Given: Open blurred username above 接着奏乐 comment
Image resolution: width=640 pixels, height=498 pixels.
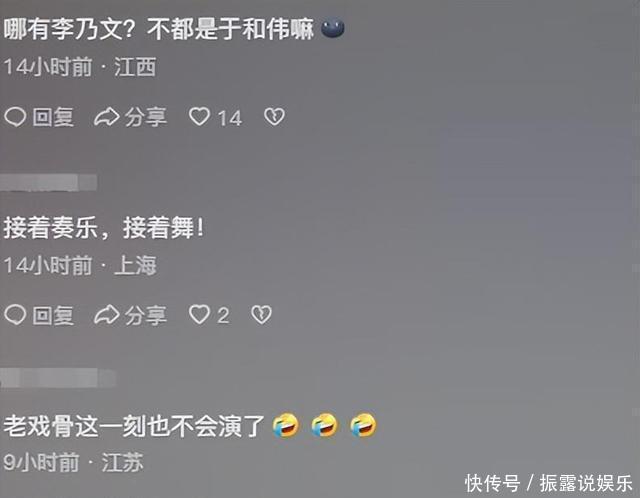Looking at the screenshot, I should [49, 182].
